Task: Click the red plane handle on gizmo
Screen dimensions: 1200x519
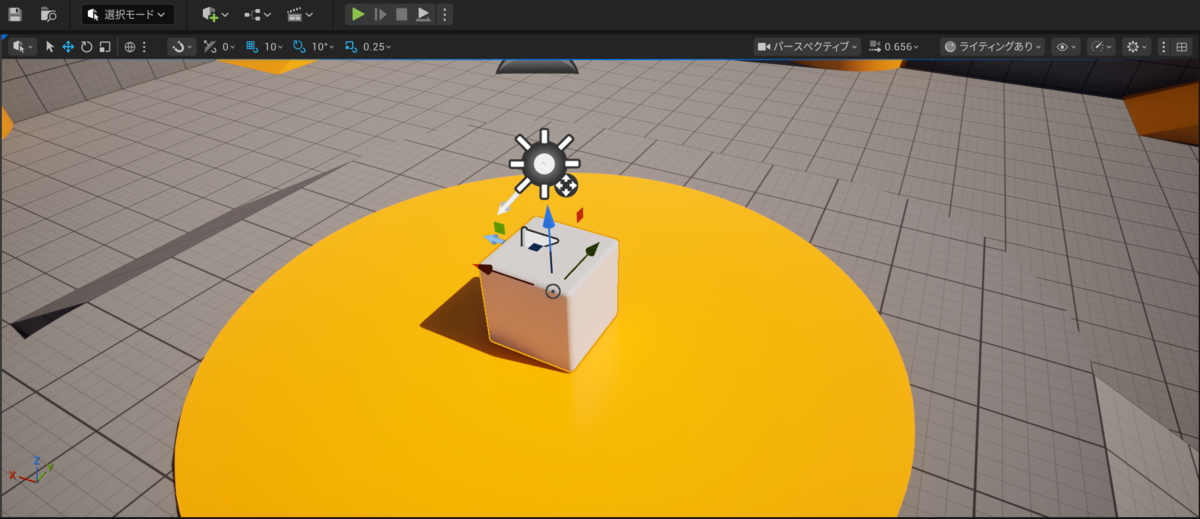Action: [x=579, y=214]
